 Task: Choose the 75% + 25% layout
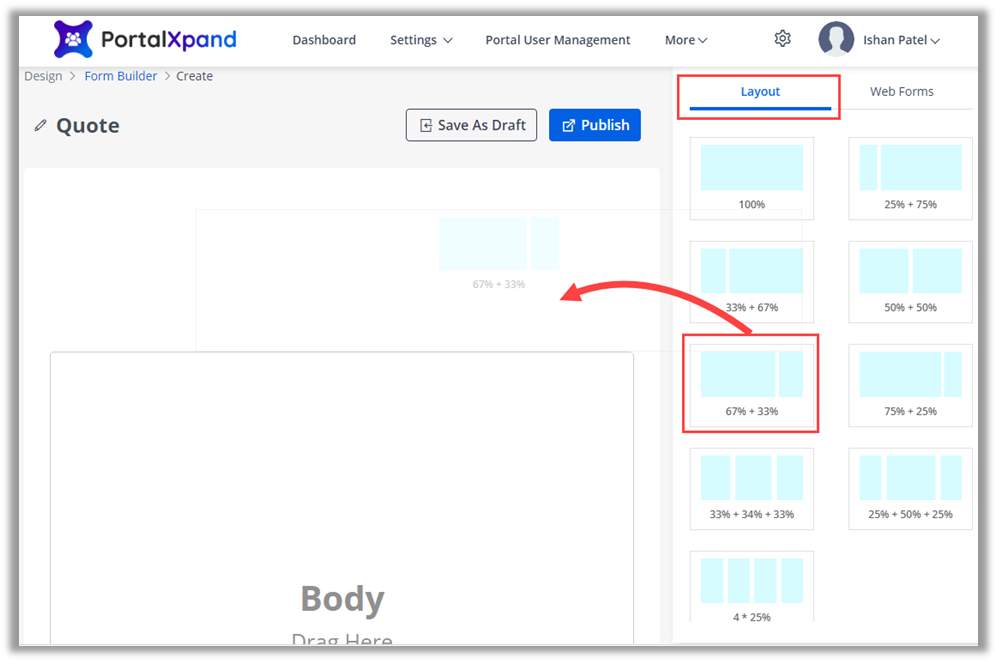910,384
